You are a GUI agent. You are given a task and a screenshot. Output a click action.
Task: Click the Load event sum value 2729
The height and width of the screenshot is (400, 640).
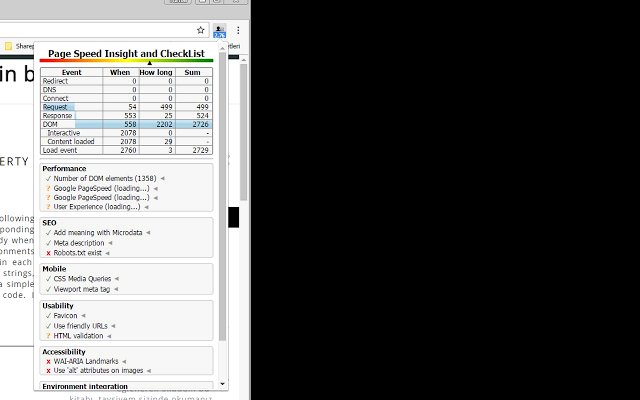coord(200,150)
